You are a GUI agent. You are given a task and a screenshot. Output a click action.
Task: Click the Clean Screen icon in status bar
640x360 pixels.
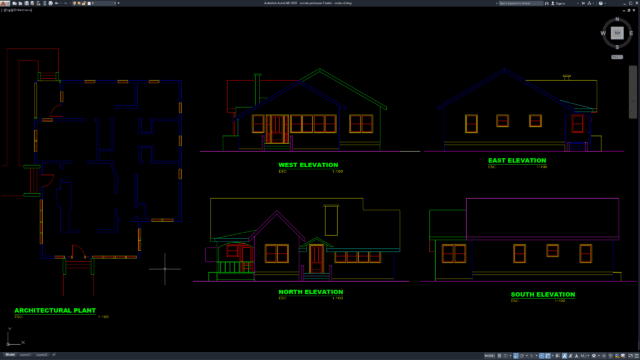tap(631, 356)
